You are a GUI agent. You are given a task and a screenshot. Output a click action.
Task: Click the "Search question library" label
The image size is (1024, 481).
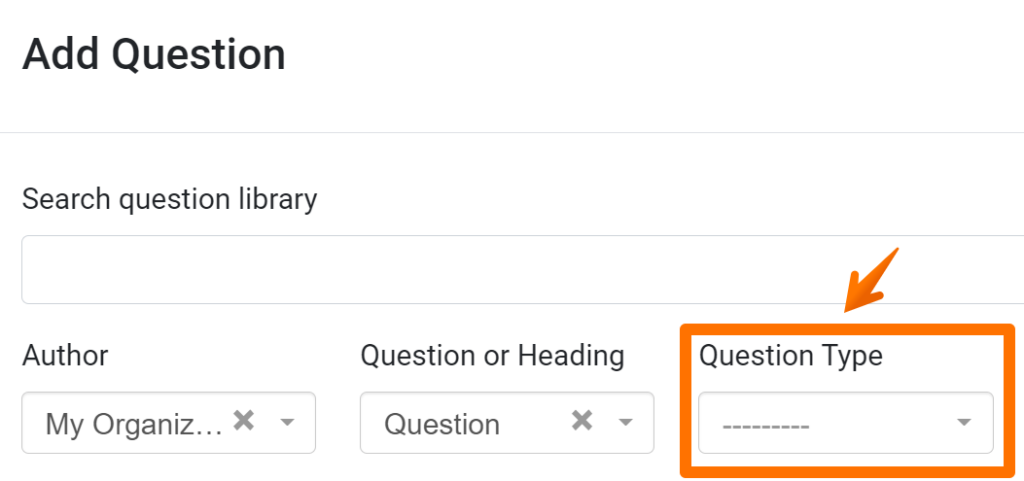tap(169, 199)
